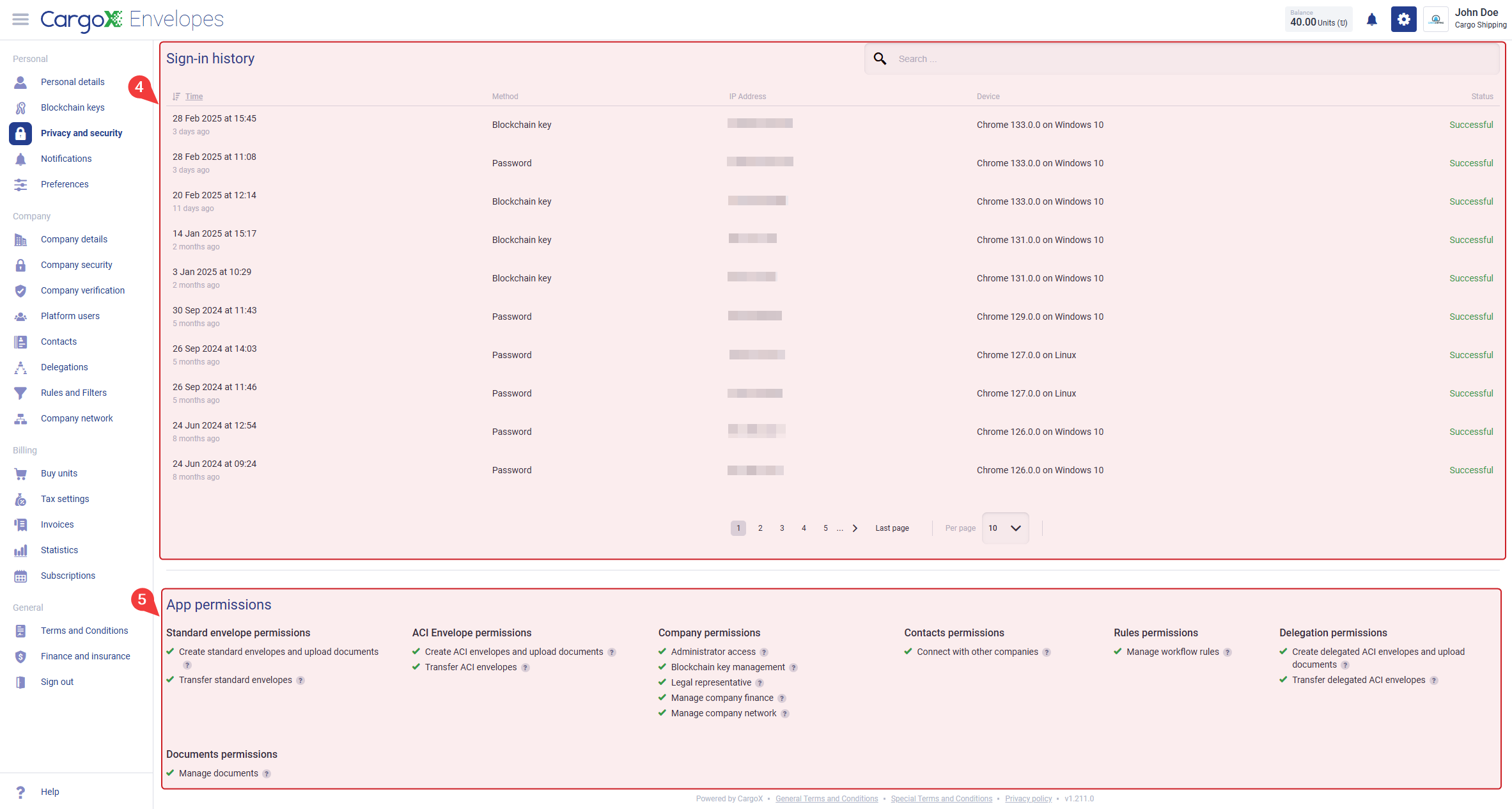Click the Delegations icon
Viewport: 1512px width, 809px height.
(x=20, y=367)
